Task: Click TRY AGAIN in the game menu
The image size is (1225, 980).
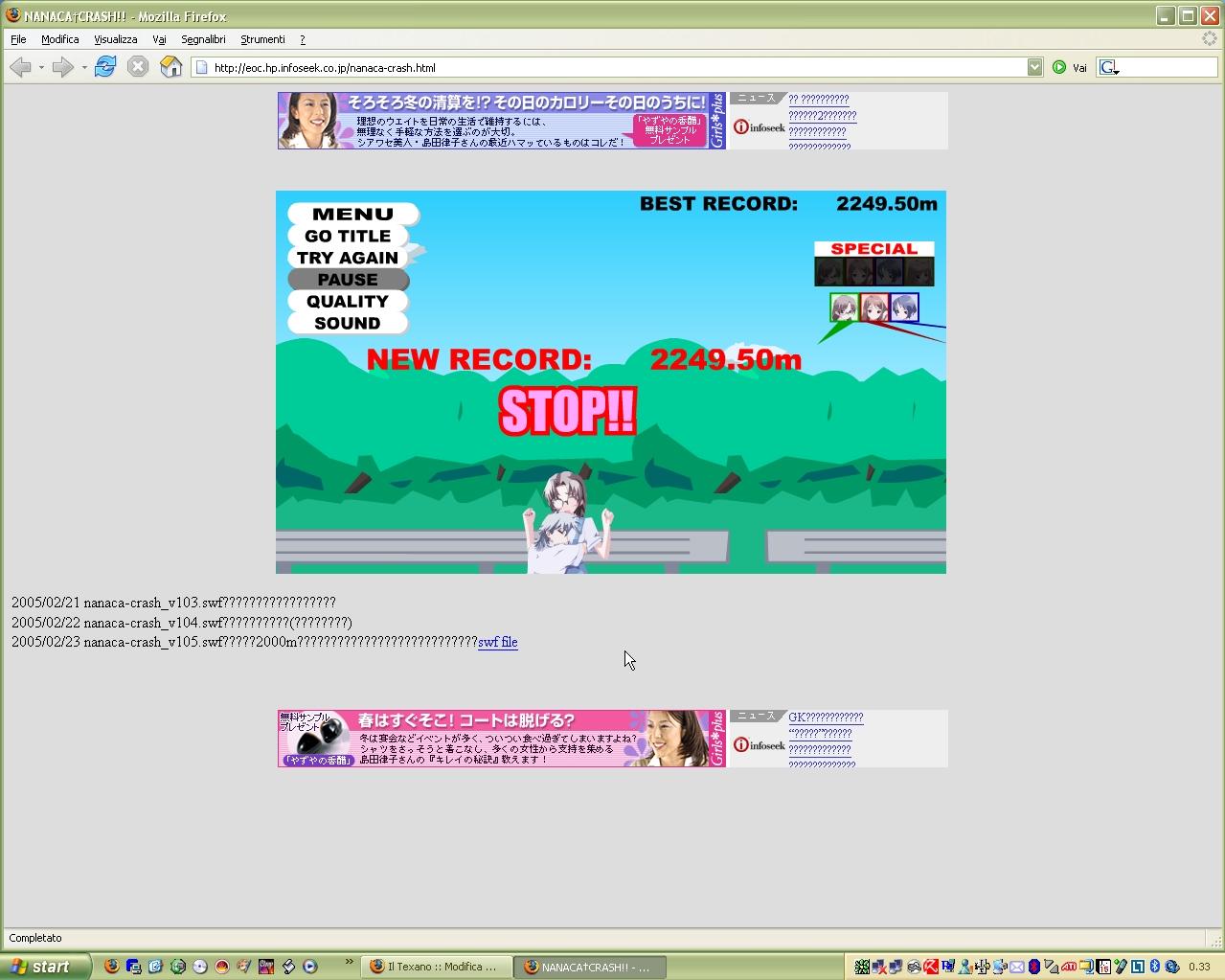Action: (x=348, y=258)
